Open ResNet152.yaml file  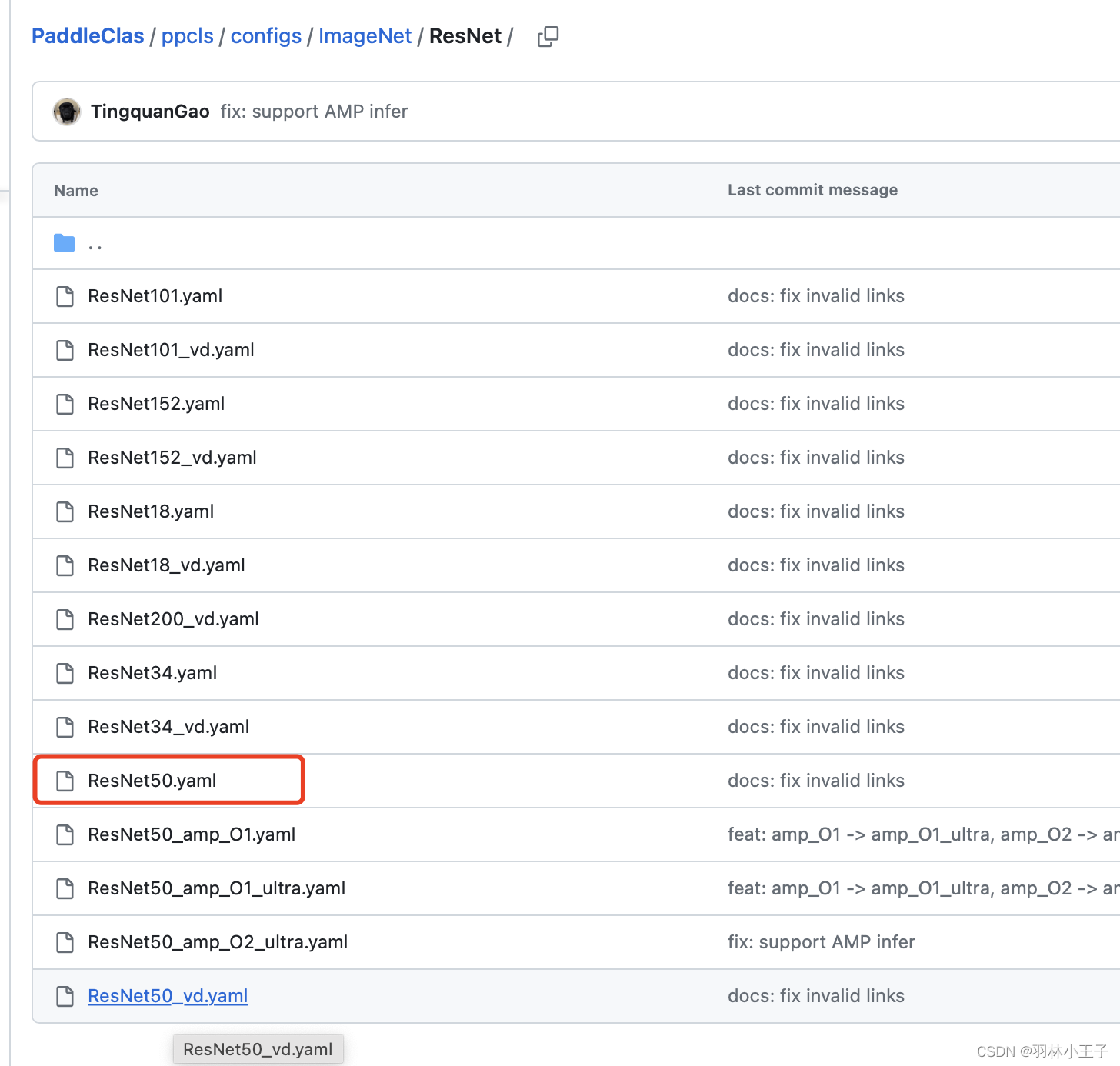point(156,404)
